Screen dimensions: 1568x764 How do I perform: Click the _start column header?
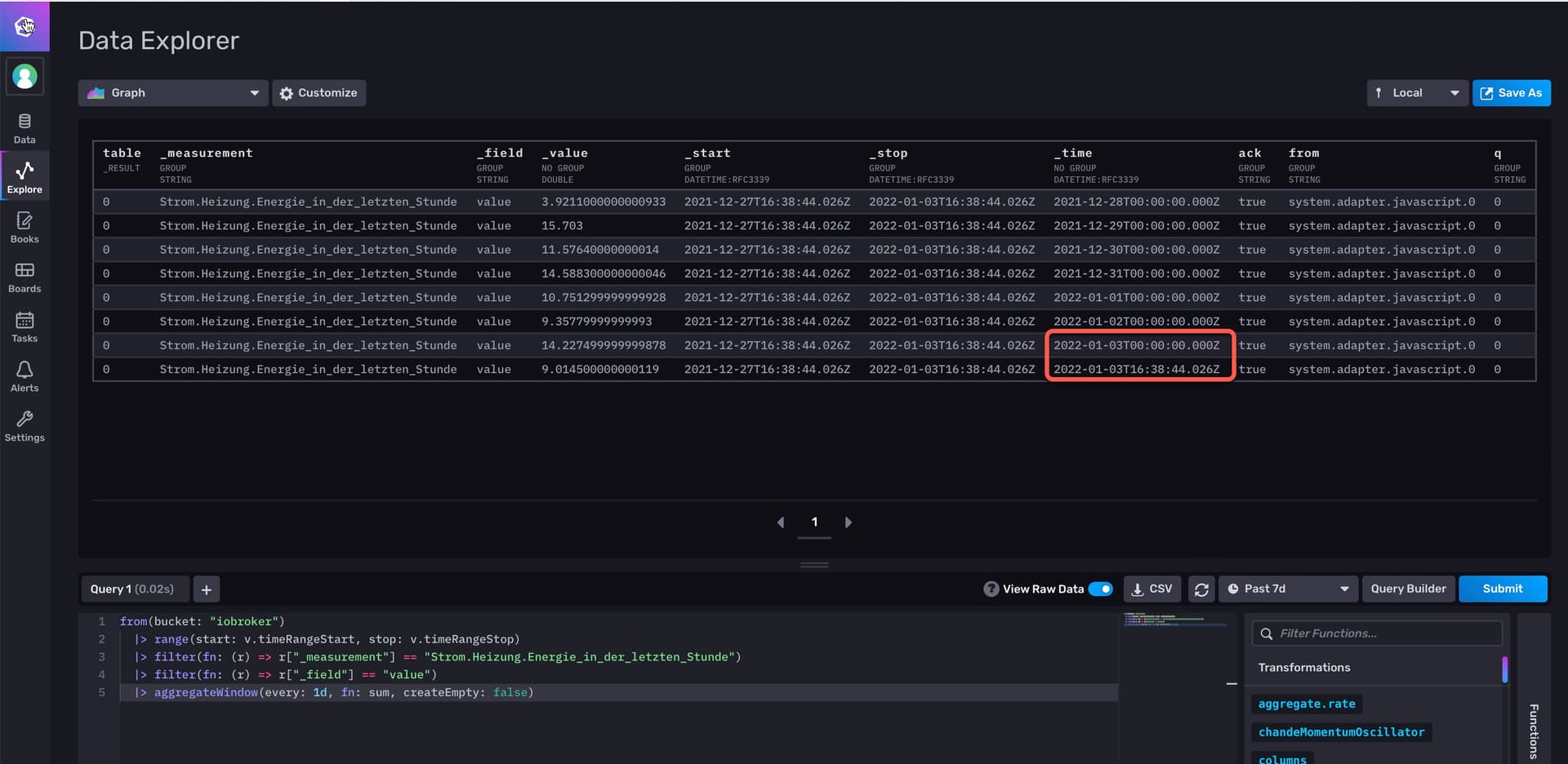(x=707, y=153)
